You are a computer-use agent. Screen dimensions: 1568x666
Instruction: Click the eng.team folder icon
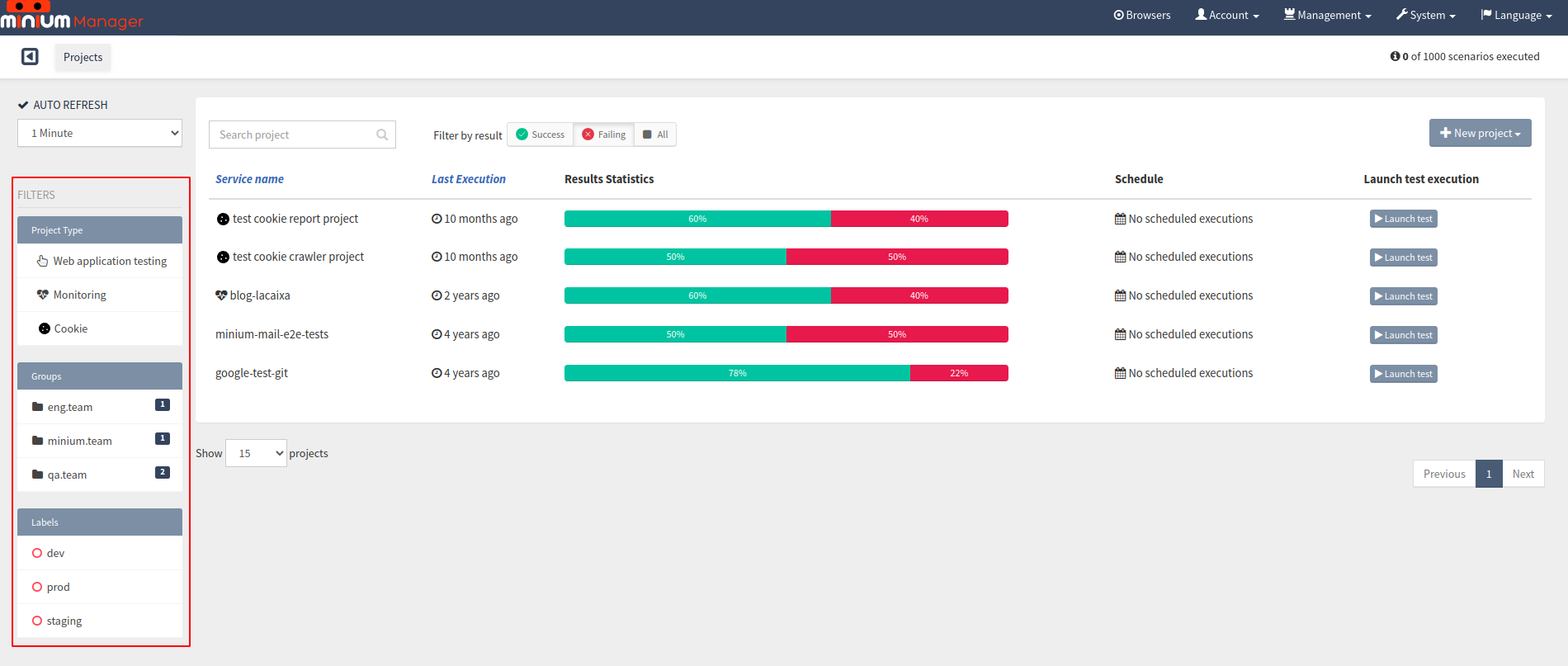click(37, 407)
